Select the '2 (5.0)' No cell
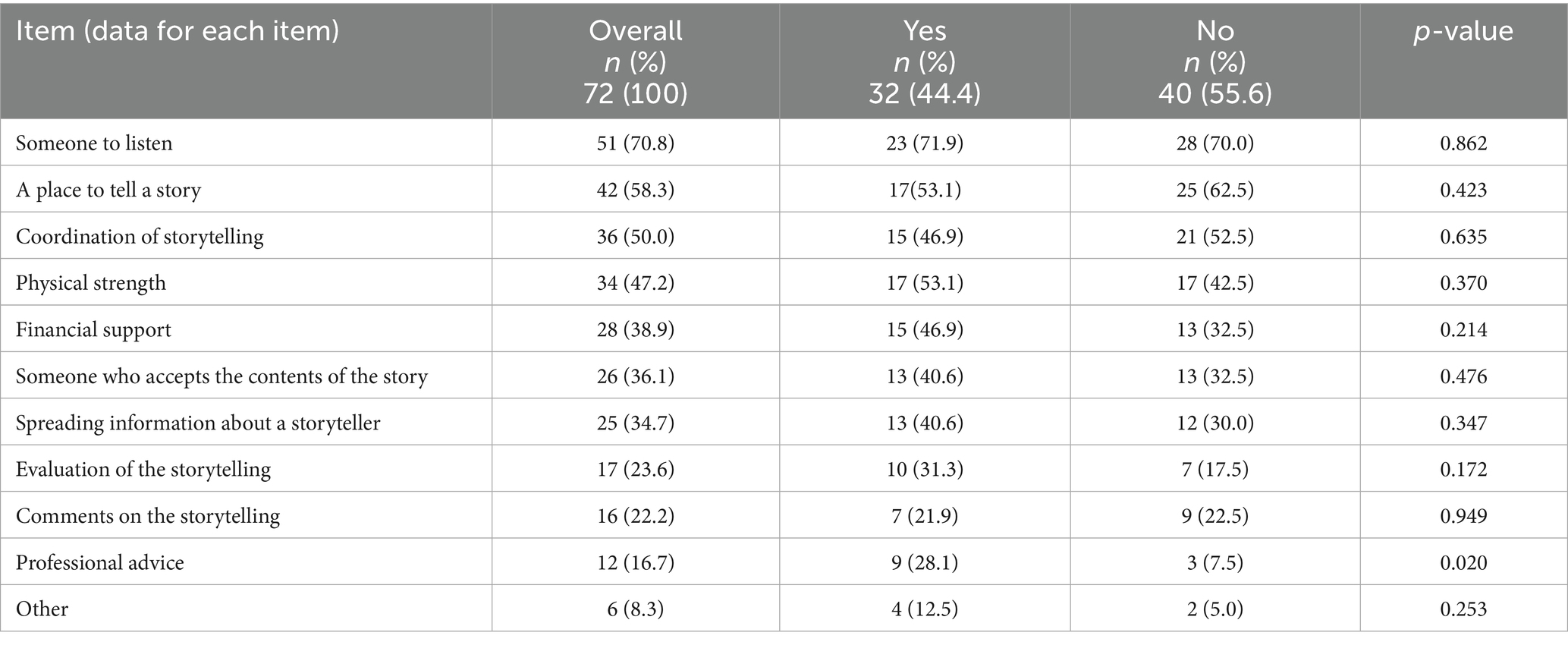Screen dimensions: 1568x645 1214,609
